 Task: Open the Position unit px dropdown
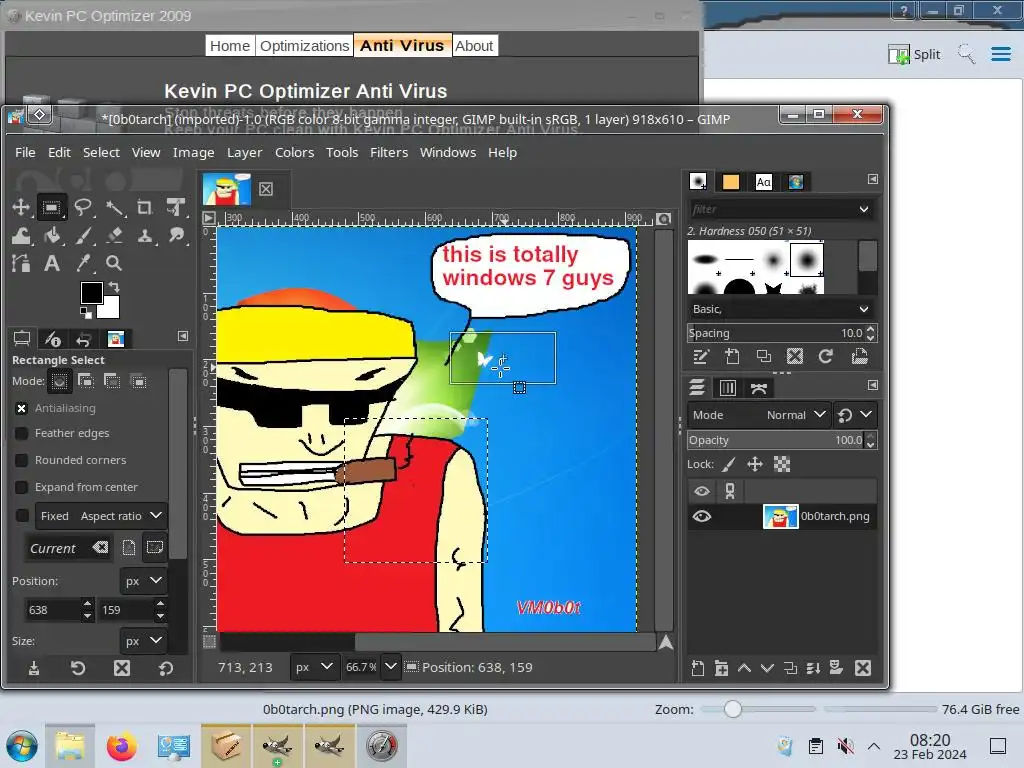143,581
